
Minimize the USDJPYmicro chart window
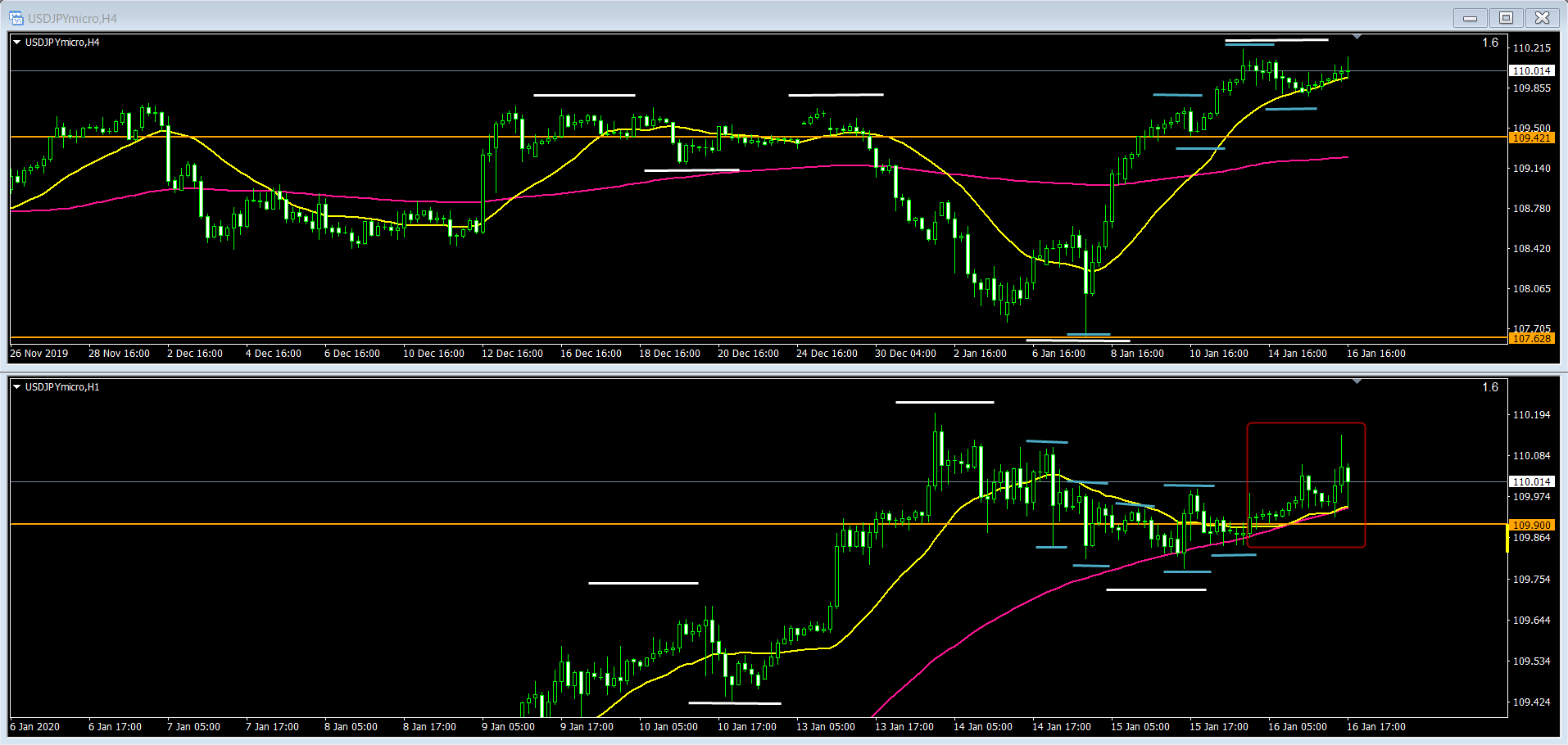pyautogui.click(x=1471, y=17)
